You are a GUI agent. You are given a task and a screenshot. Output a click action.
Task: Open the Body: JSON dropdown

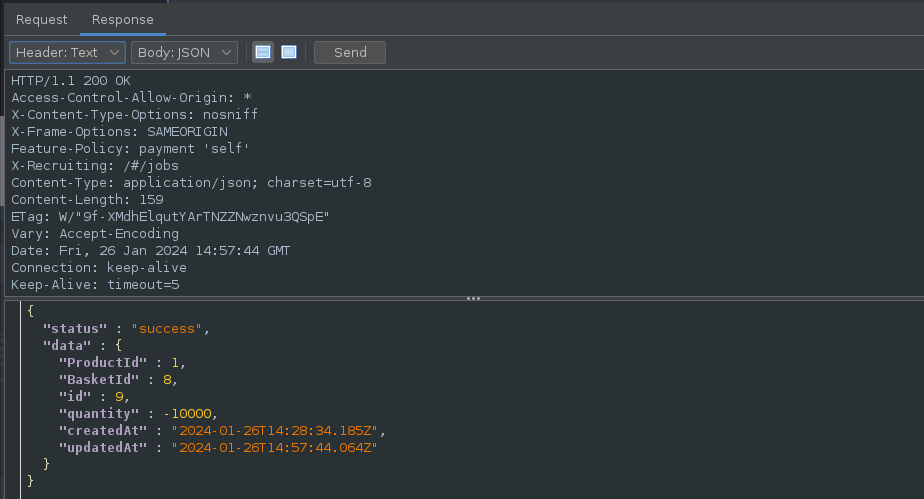pos(184,52)
